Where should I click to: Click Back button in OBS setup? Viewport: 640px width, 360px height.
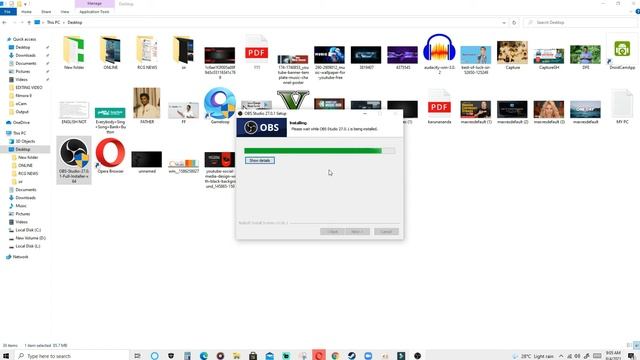332,231
